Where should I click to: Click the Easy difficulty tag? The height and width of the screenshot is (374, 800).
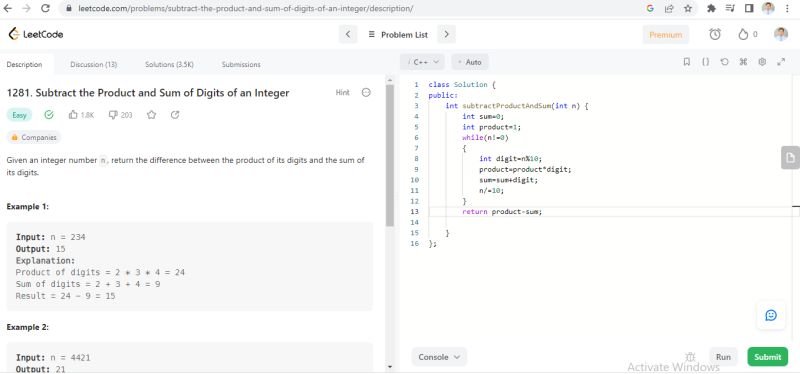pyautogui.click(x=19, y=115)
